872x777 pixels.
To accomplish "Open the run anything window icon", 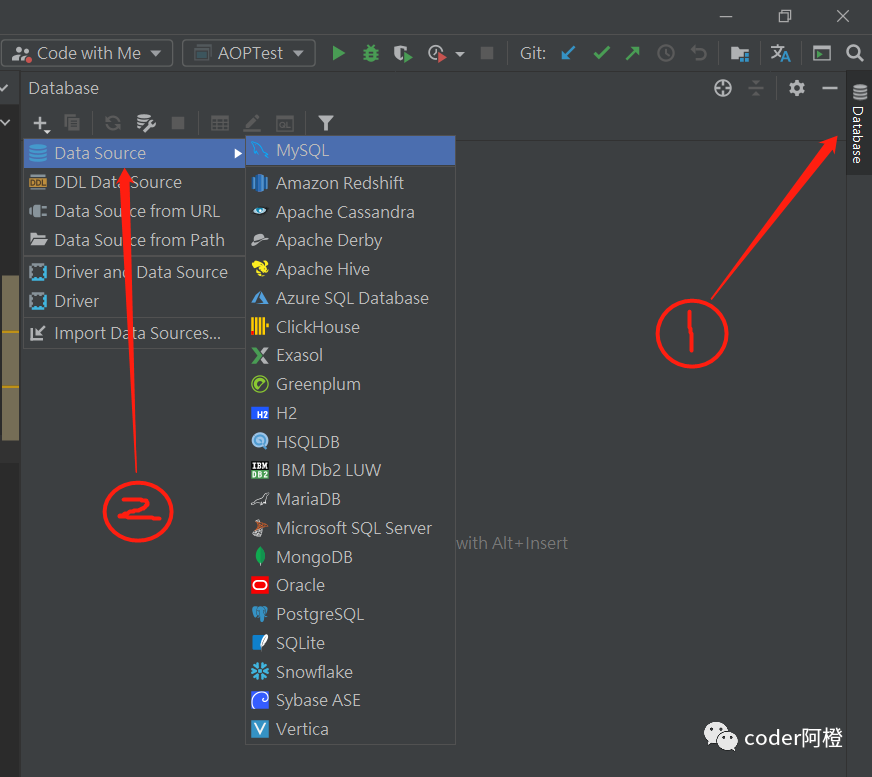I will click(x=821, y=53).
